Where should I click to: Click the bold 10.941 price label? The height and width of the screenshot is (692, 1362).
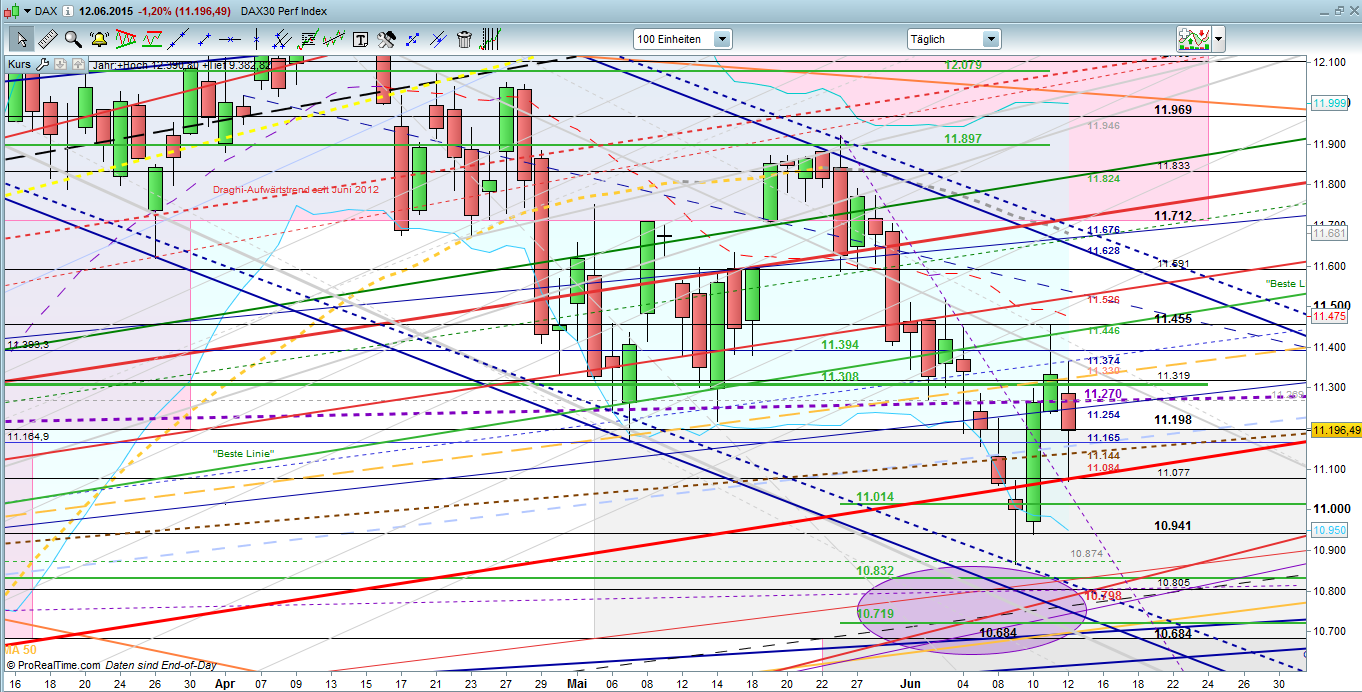point(1173,525)
